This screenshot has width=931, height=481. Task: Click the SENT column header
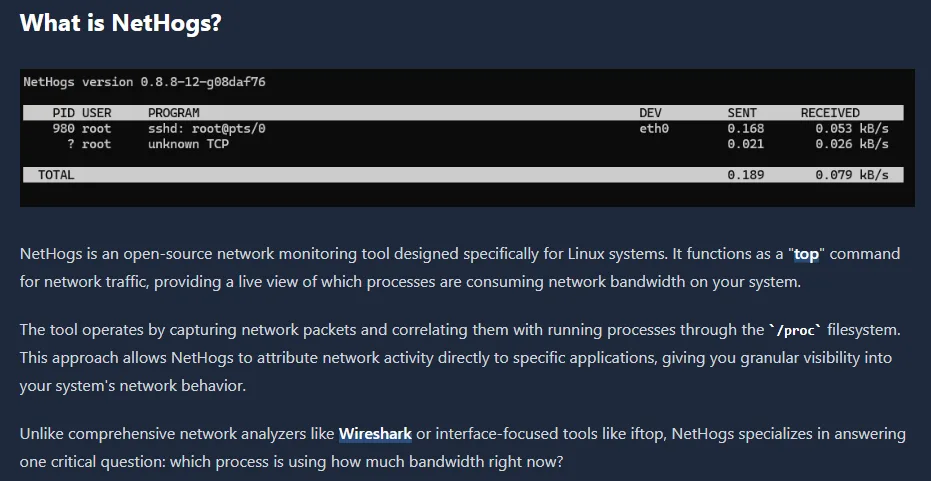coord(742,113)
